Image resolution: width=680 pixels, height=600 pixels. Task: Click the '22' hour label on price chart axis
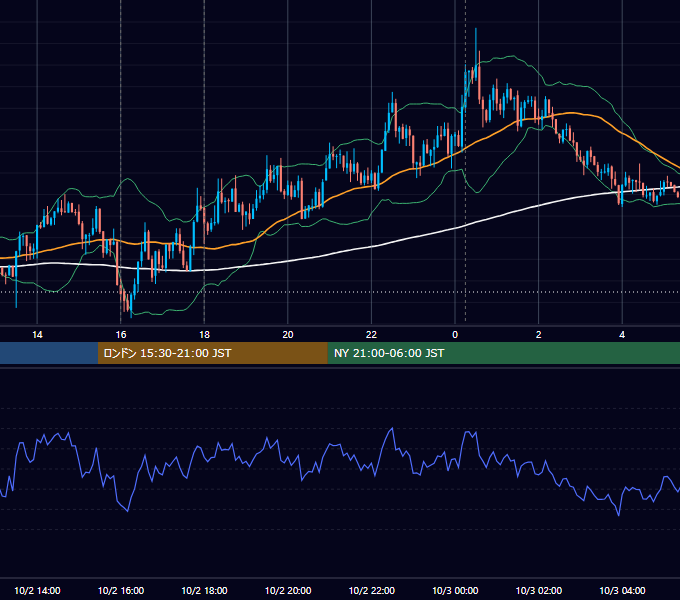[372, 335]
